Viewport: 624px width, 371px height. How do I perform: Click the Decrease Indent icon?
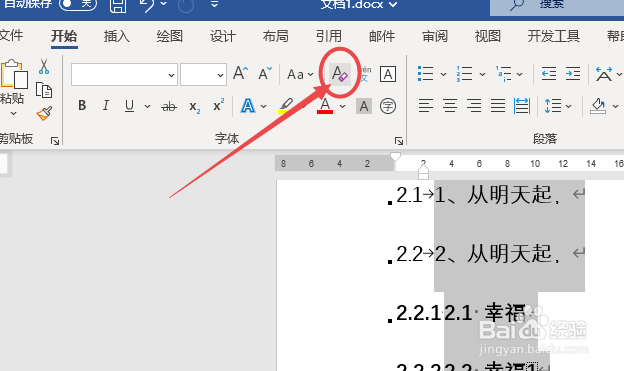[x=549, y=74]
